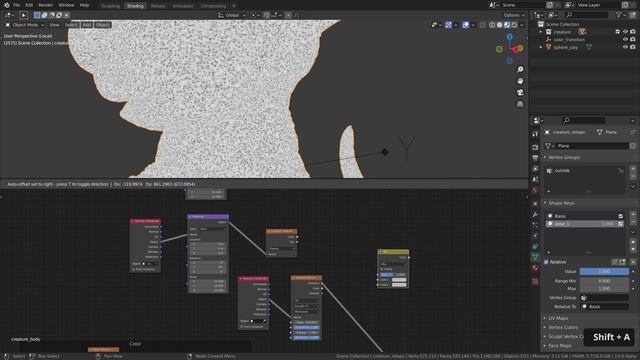Toggle visibility eye for sphere_clay

625,47
